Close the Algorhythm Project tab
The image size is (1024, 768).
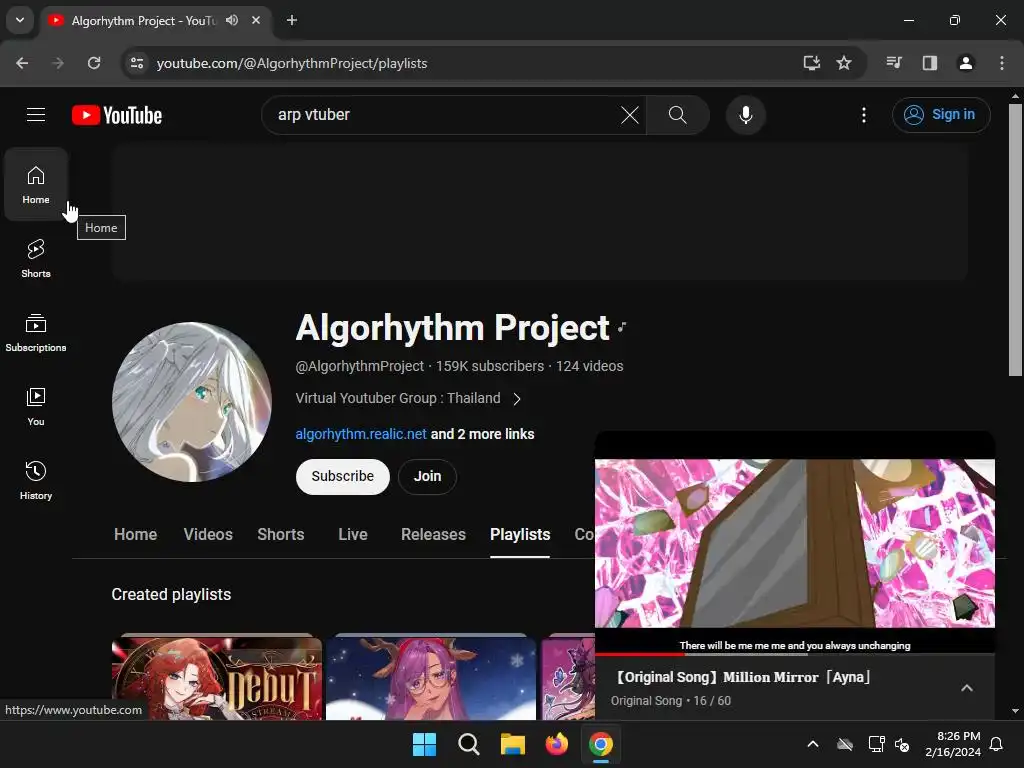tap(256, 20)
